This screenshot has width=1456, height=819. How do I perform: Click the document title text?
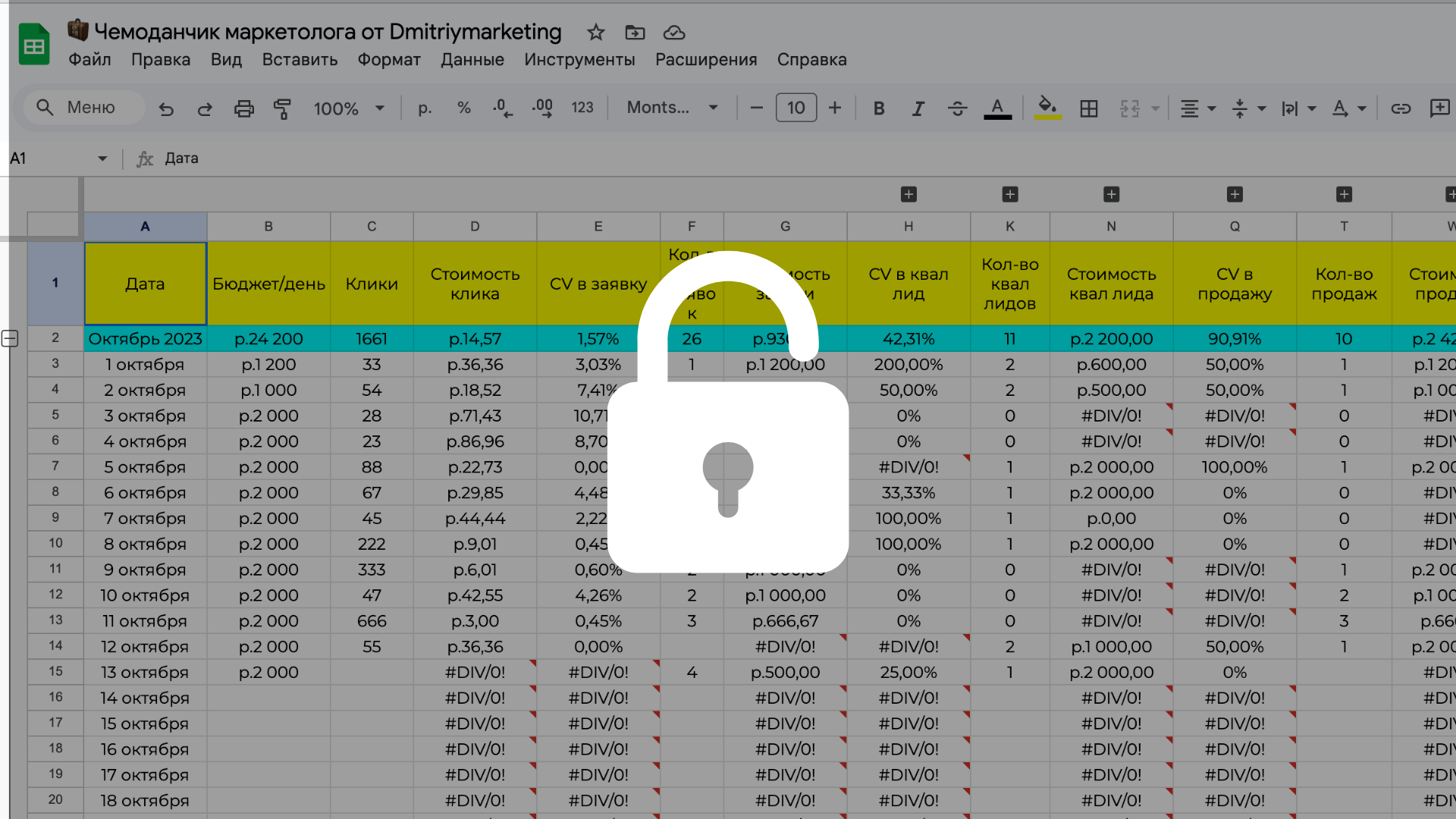328,32
